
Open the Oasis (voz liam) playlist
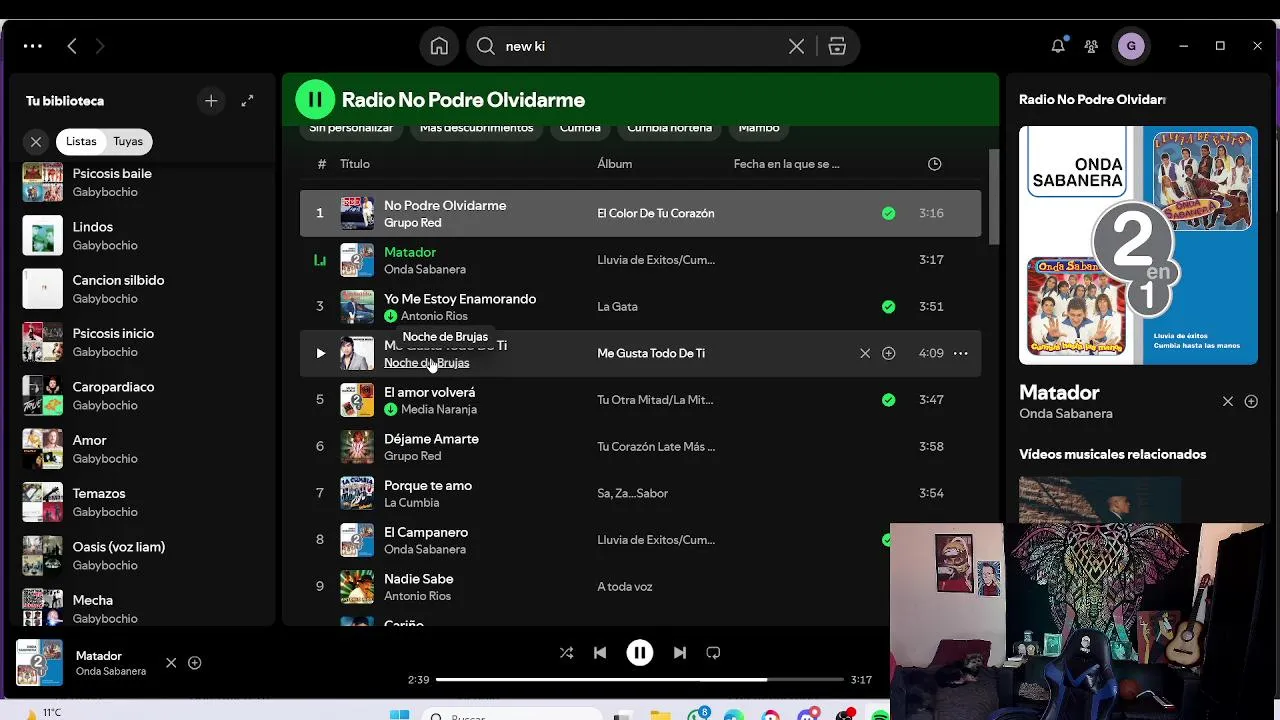coord(144,555)
